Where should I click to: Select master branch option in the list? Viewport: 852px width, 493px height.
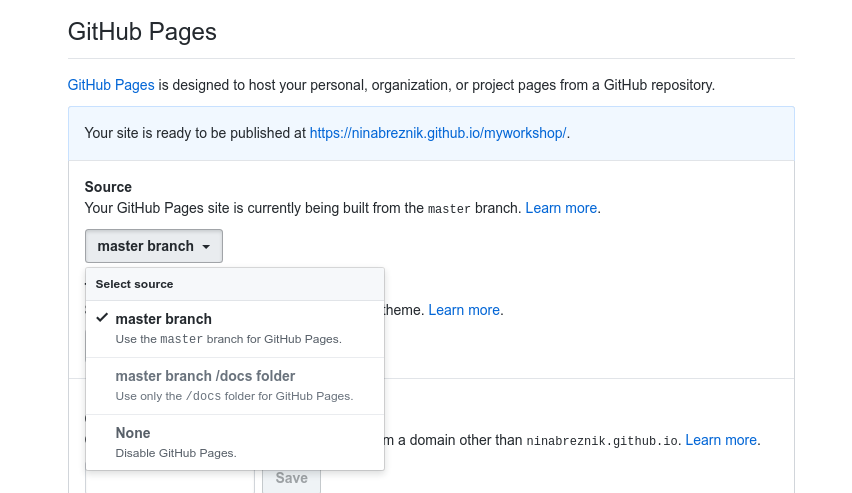[235, 329]
